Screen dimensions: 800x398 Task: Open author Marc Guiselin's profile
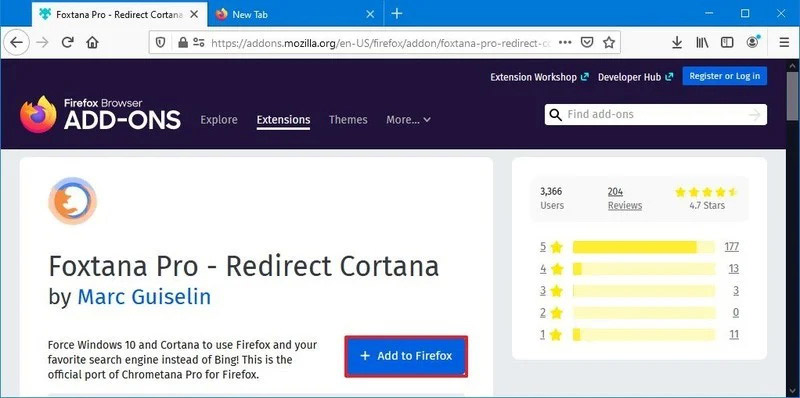click(x=144, y=297)
